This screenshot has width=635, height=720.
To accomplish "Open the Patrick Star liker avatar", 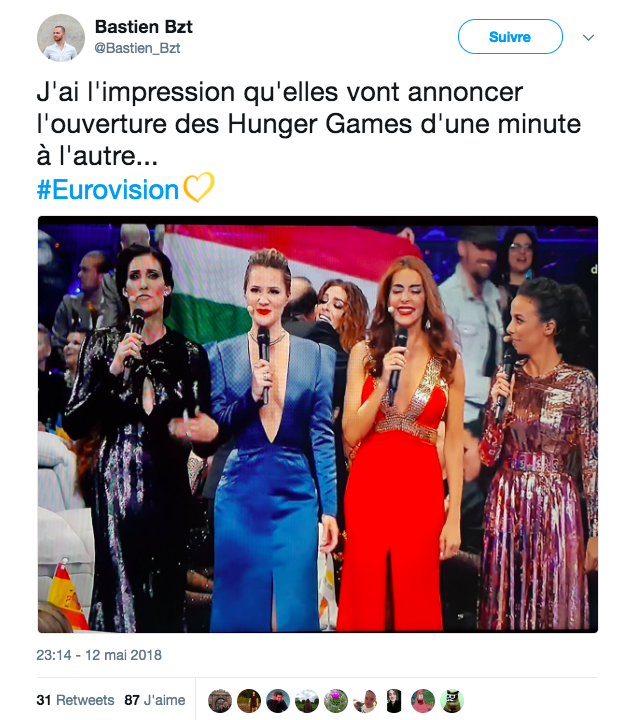I will [423, 701].
